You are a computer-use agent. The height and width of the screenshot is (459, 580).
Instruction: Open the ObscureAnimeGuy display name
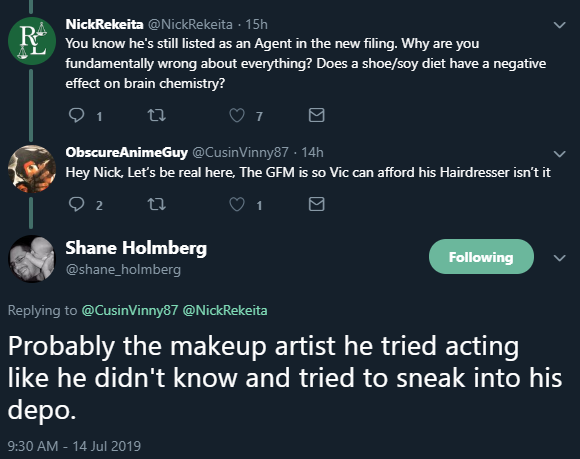(127, 152)
